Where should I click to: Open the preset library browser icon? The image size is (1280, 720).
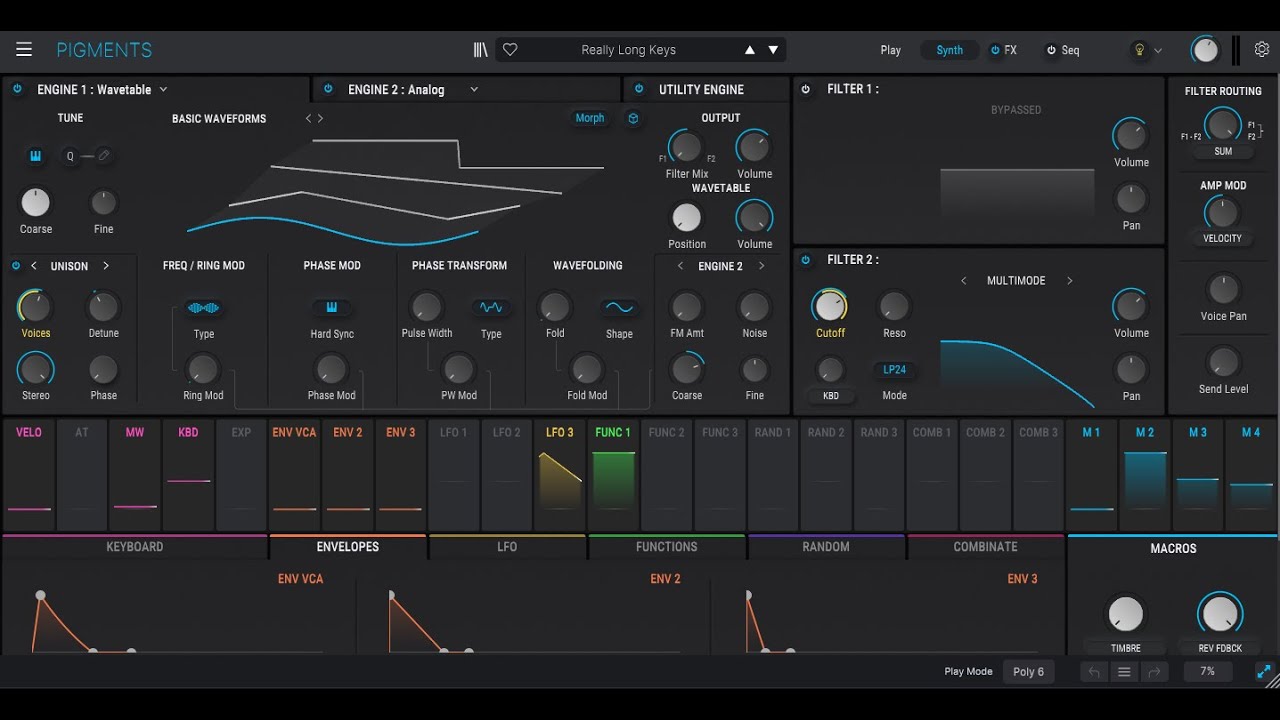click(481, 50)
